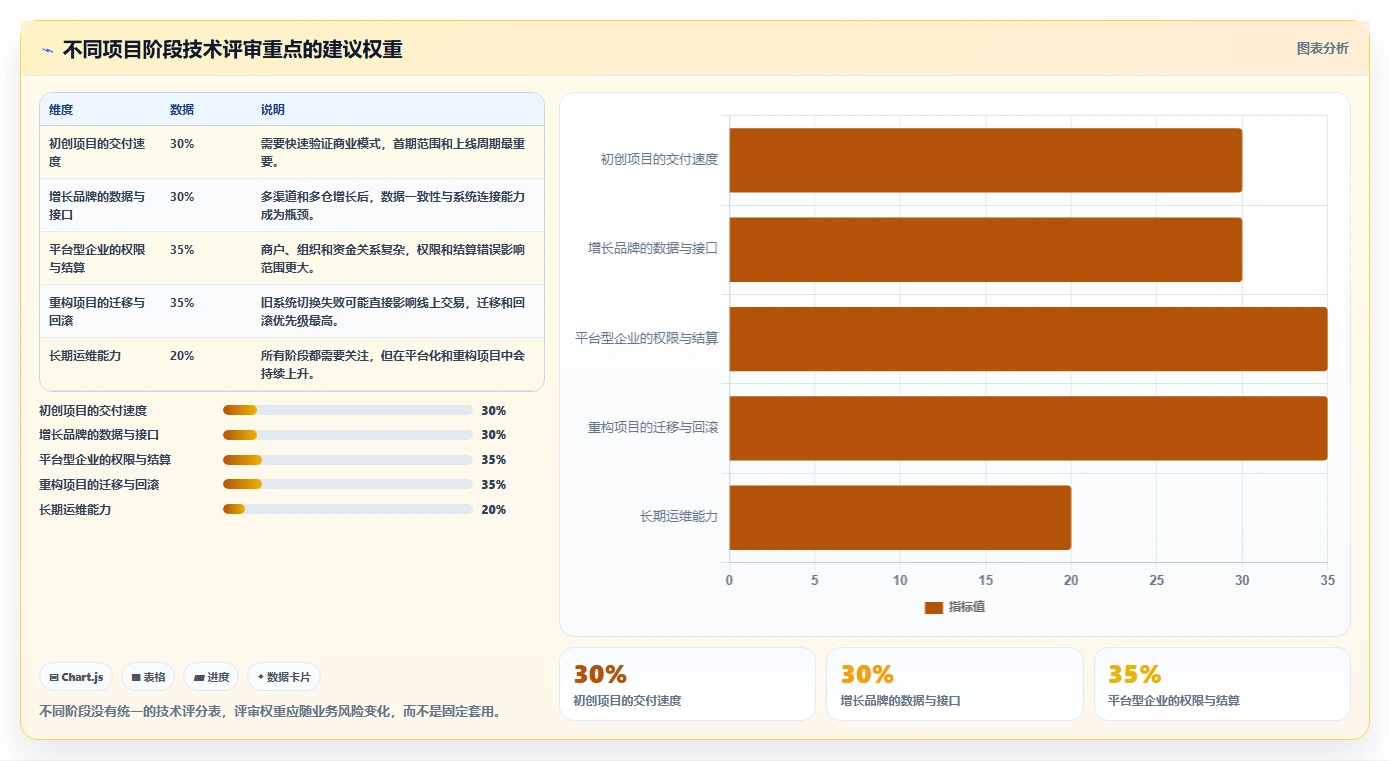Open the 30% 增长品牌的数据与接口 data card

tap(955, 684)
